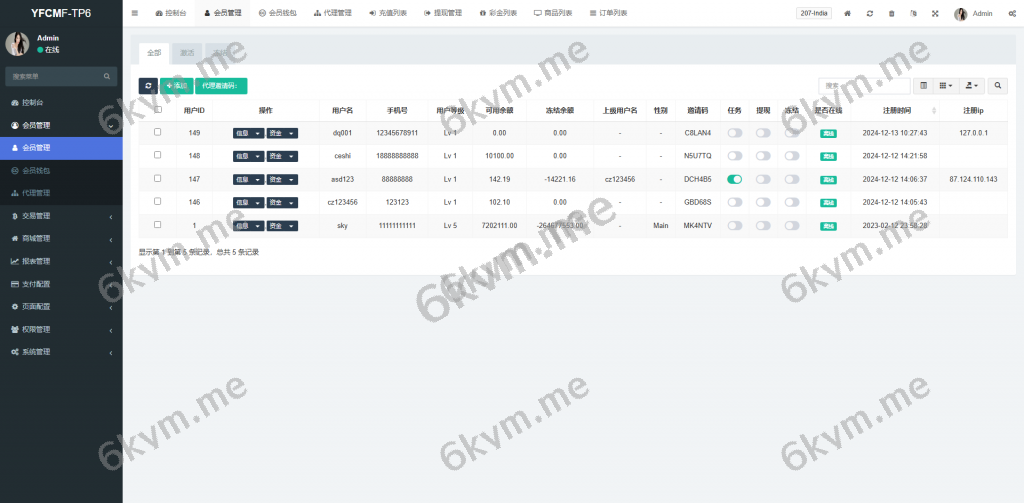Check the checkbox for user ID 1

coord(157,225)
